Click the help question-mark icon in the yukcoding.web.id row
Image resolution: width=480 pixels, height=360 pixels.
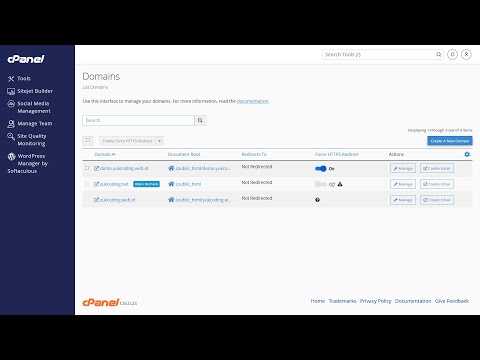[317, 200]
